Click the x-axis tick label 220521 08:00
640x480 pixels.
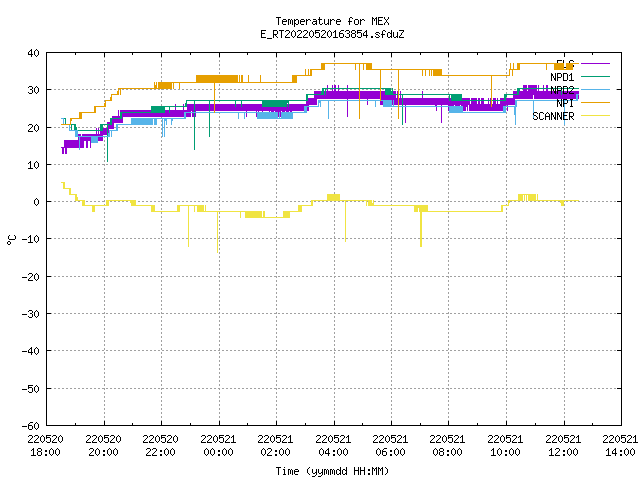pos(448,446)
